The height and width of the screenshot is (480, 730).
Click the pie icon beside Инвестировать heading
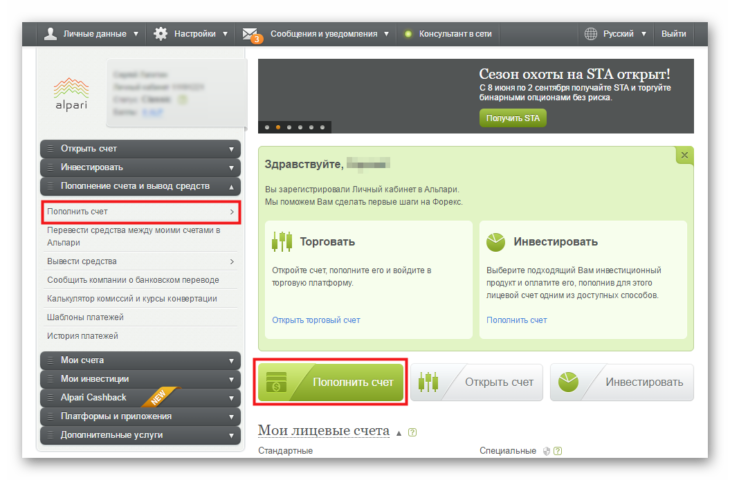(495, 242)
